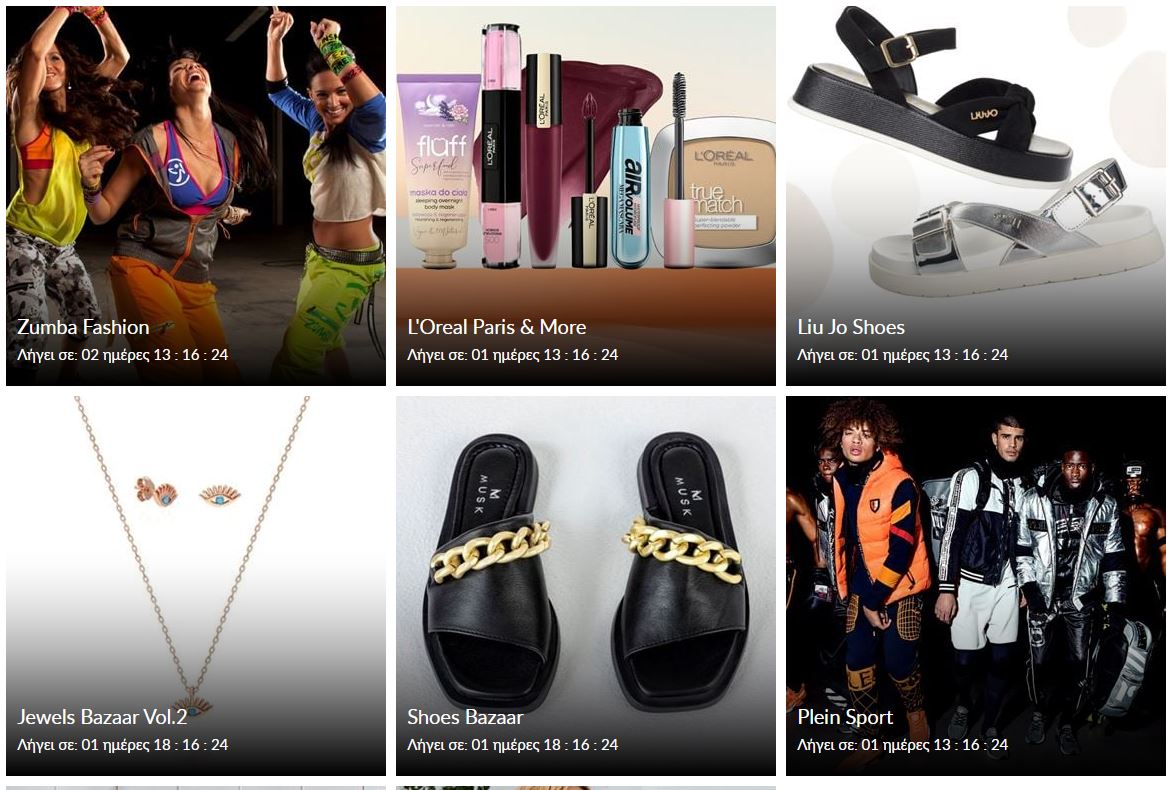Open the Jewels Bazaar Vol.2 tile
This screenshot has height=790, width=1176.
click(196, 586)
